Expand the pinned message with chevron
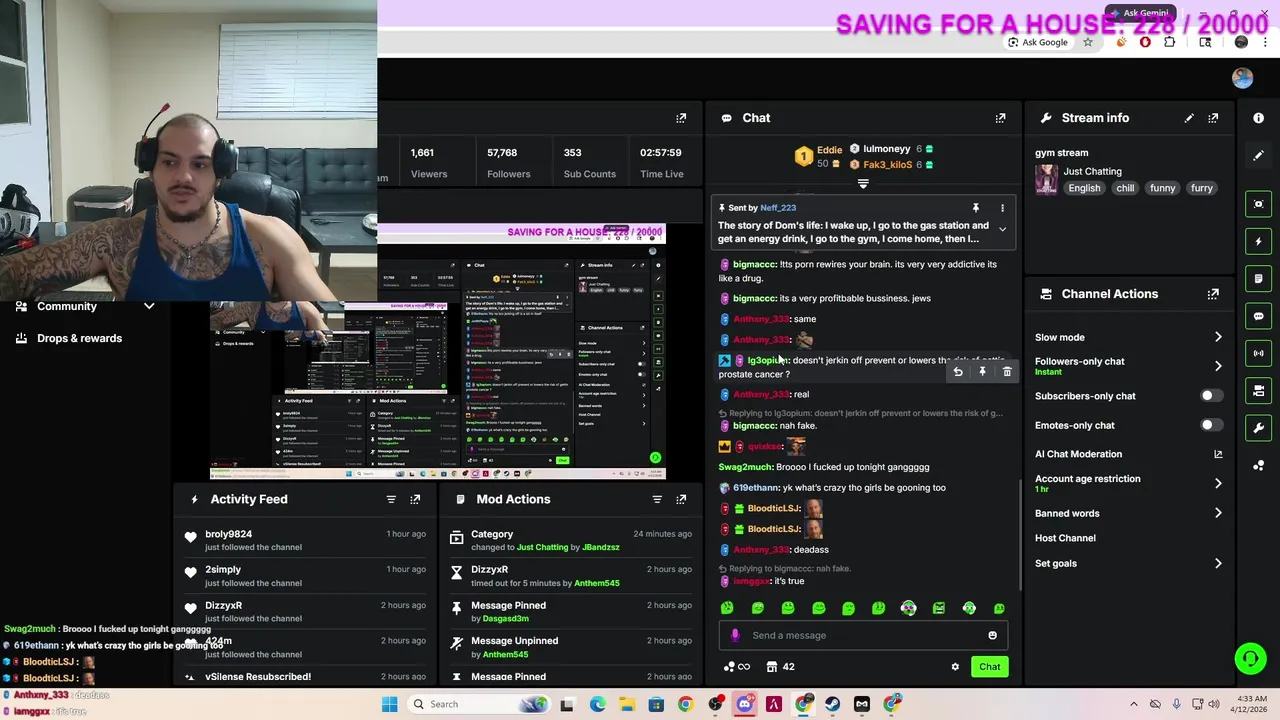The width and height of the screenshot is (1280, 720). [x=1002, y=229]
